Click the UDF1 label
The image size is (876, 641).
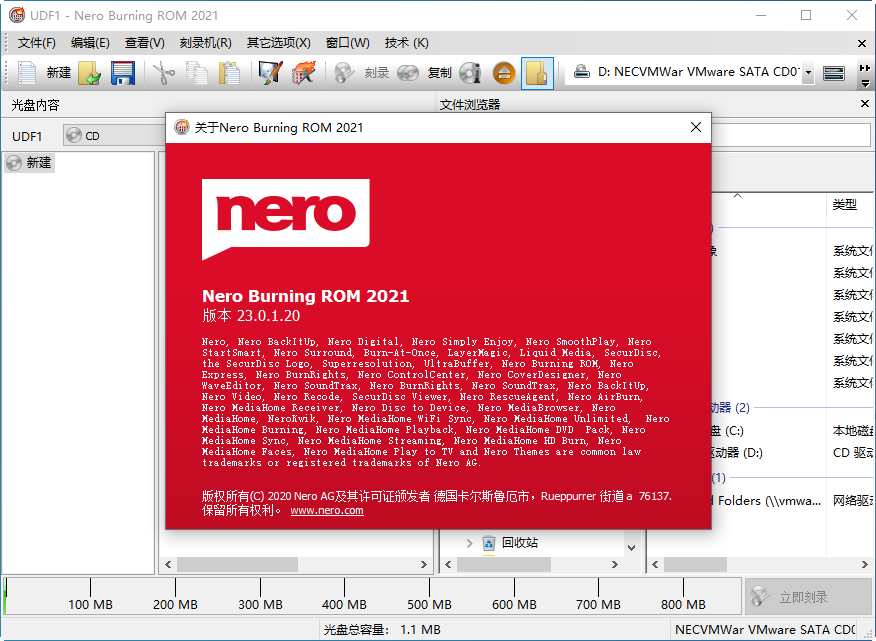27,136
